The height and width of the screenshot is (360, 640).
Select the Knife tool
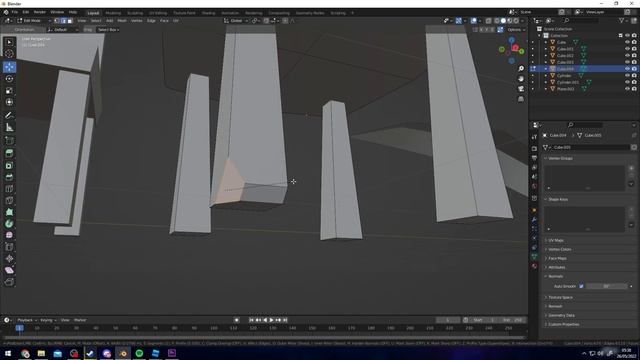tap(9, 200)
